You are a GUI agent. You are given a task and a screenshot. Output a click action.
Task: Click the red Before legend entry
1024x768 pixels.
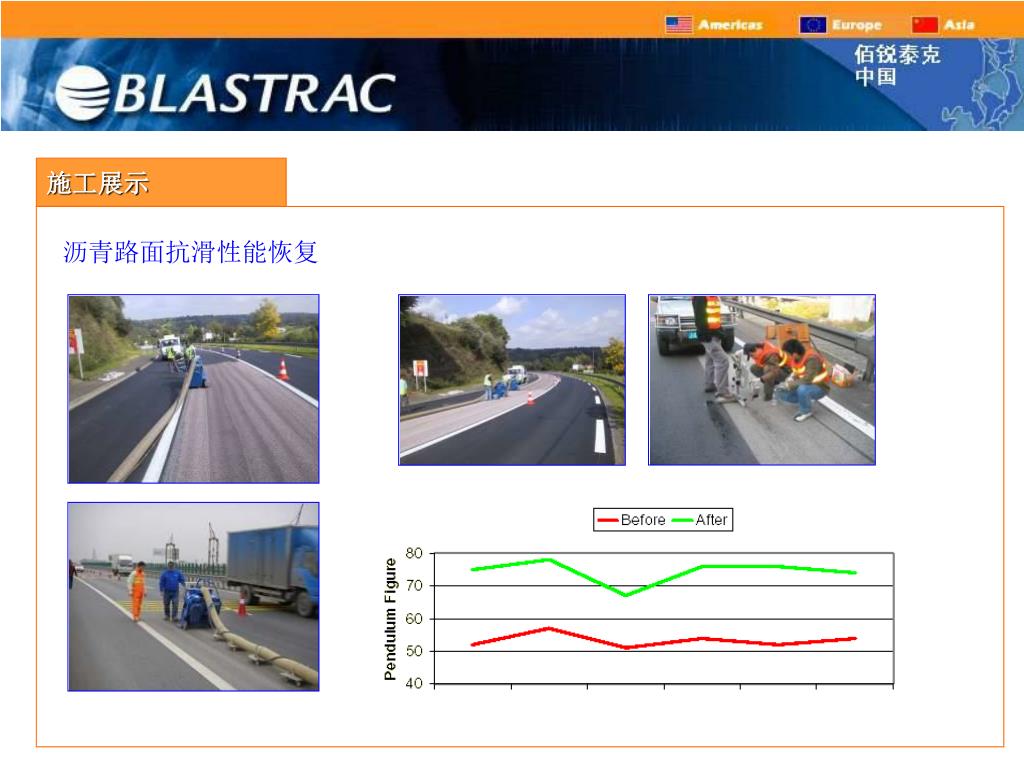tap(631, 520)
